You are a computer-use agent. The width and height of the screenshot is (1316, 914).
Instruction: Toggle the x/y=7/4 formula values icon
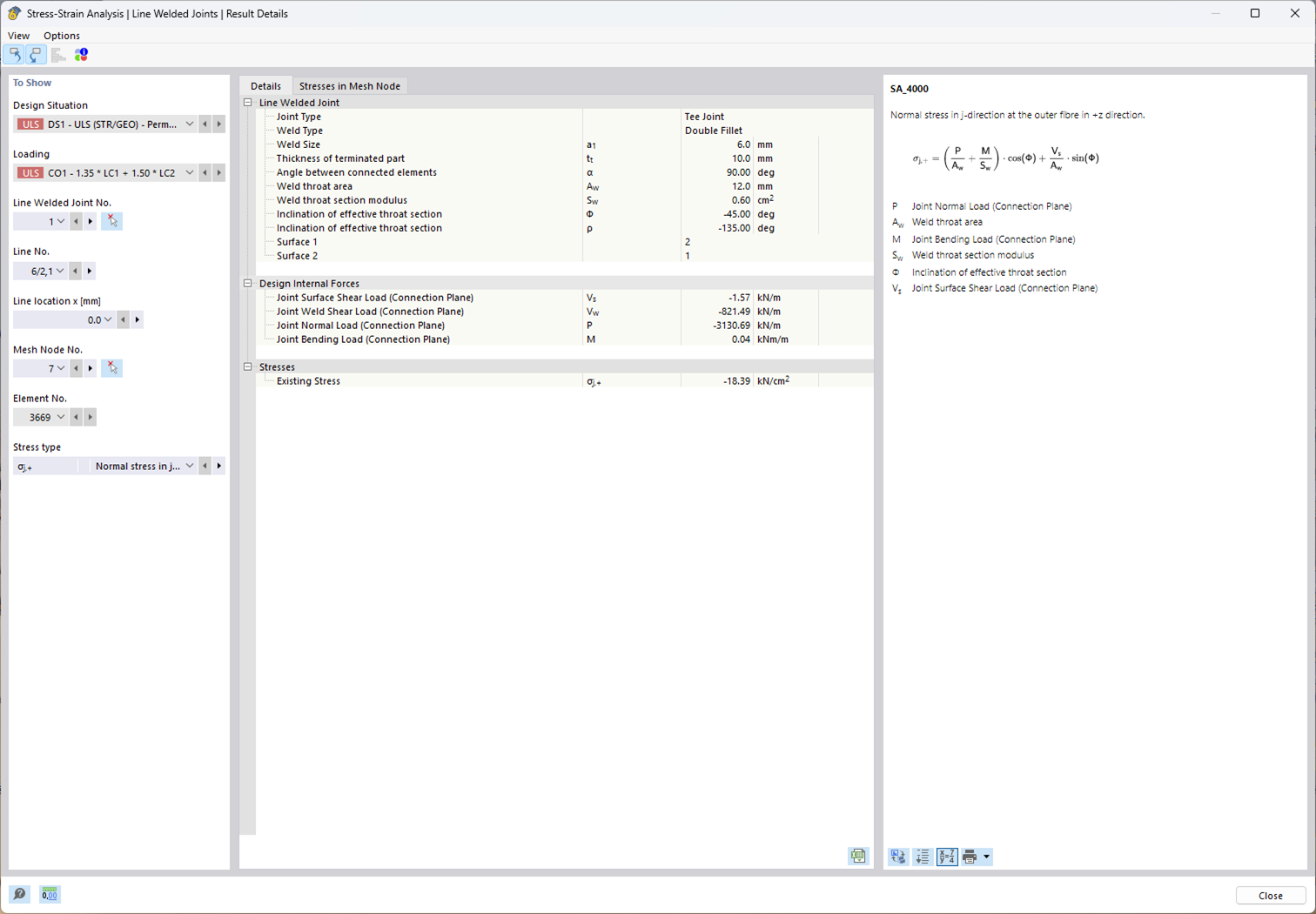947,857
